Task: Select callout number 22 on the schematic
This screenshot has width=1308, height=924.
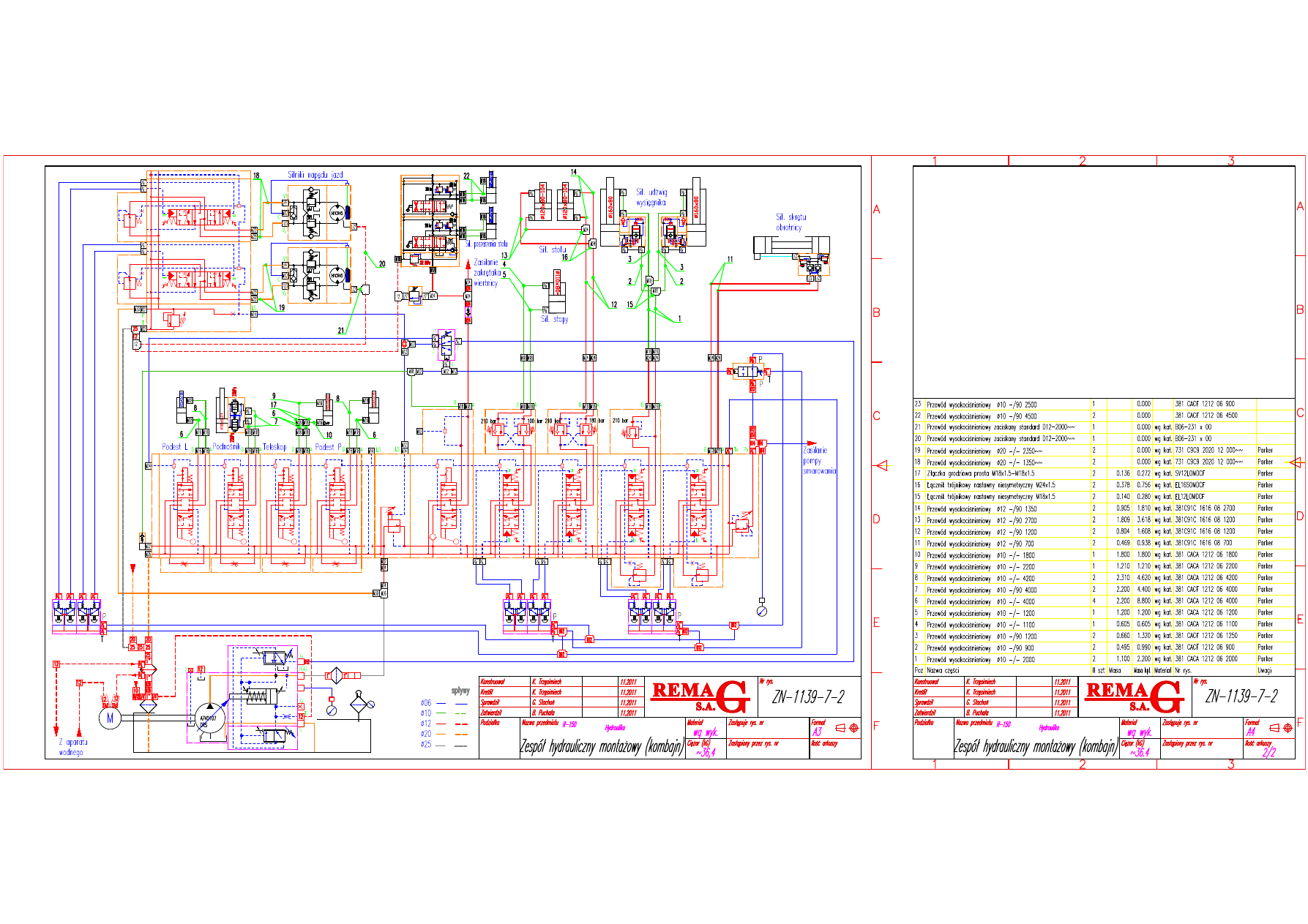Action: pyautogui.click(x=466, y=176)
